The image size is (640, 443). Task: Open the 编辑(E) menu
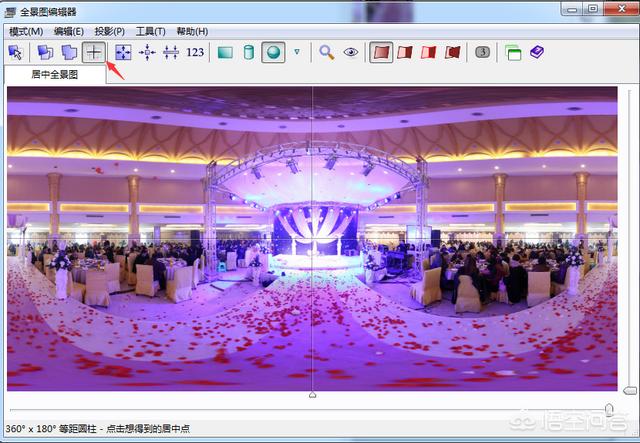pos(69,31)
